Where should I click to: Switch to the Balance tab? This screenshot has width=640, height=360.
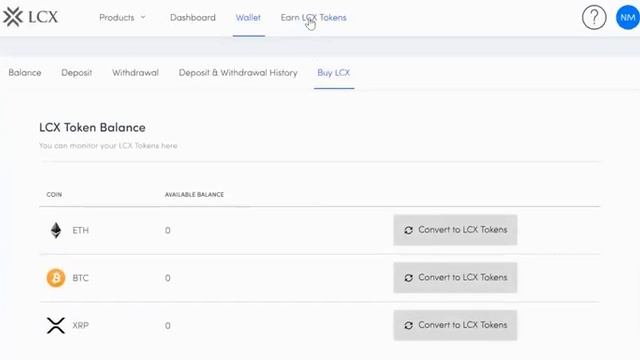[25, 73]
